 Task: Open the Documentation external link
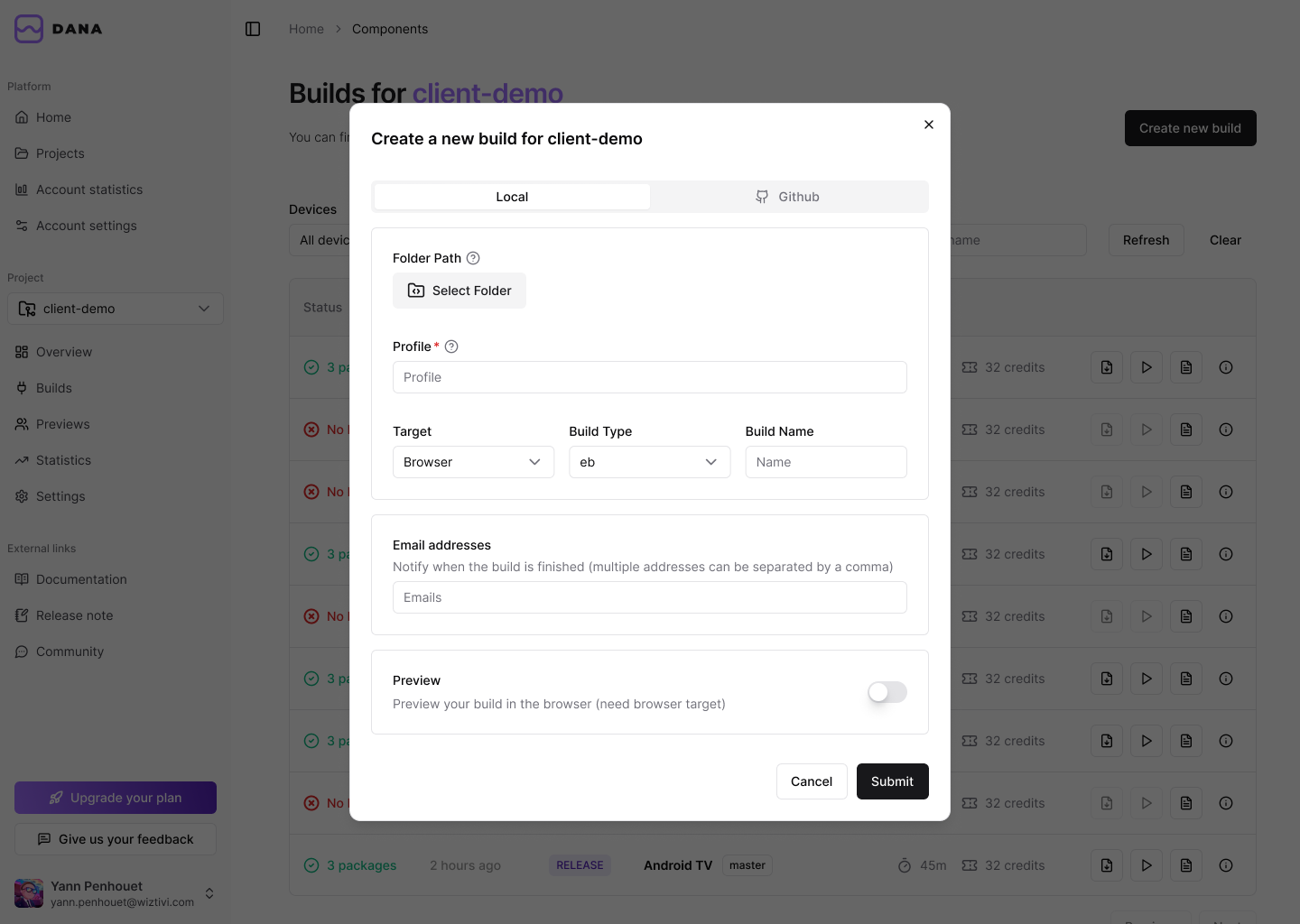81,578
